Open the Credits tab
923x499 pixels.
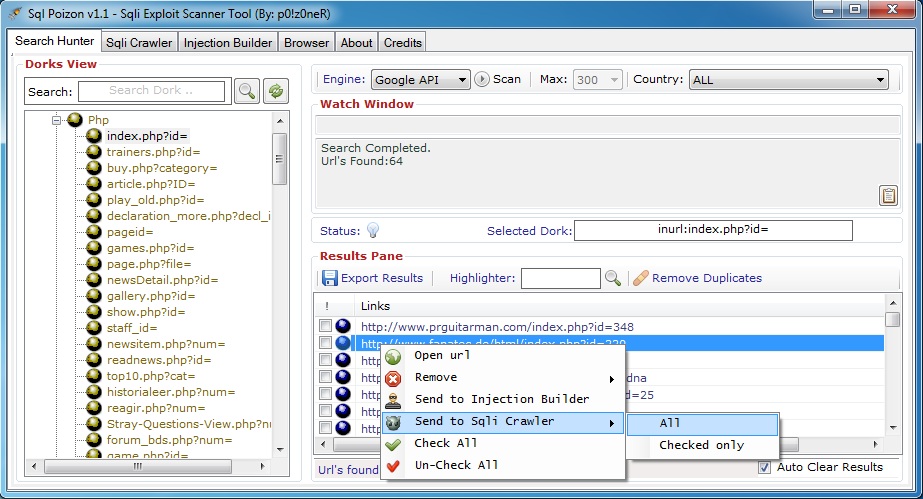403,42
